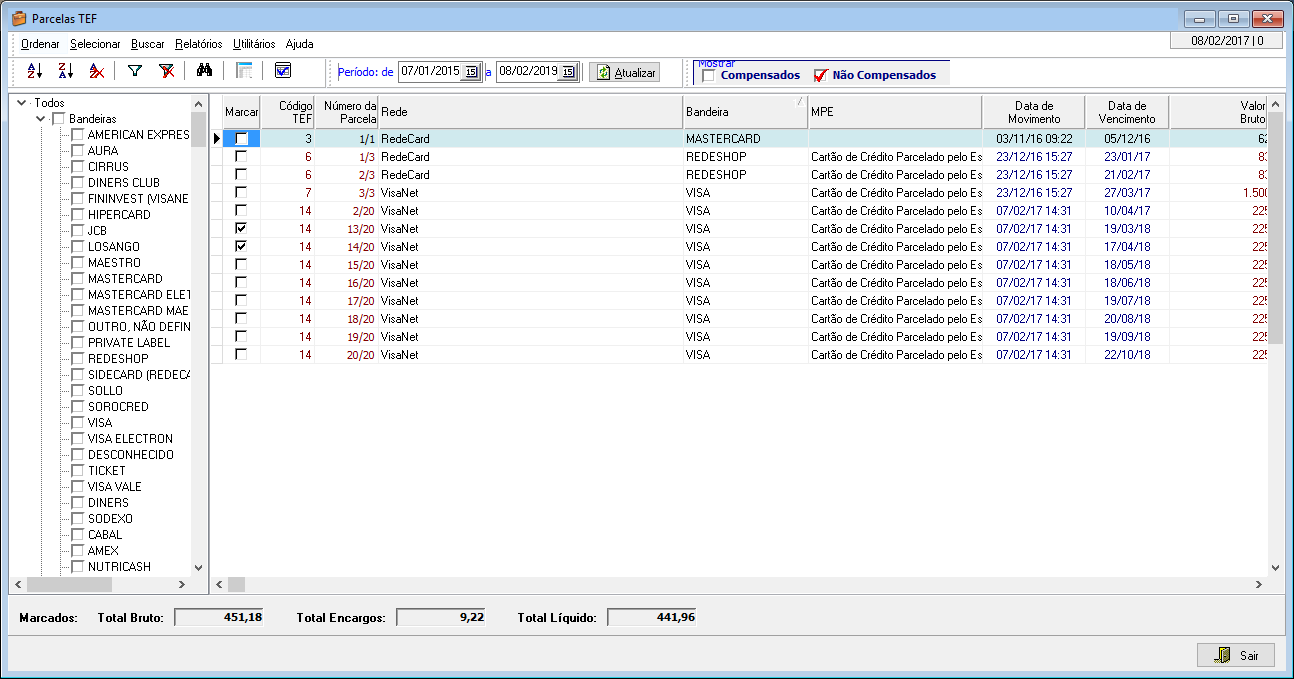Open search with the binoculars icon
Image resolution: width=1294 pixels, height=679 pixels.
(x=205, y=71)
